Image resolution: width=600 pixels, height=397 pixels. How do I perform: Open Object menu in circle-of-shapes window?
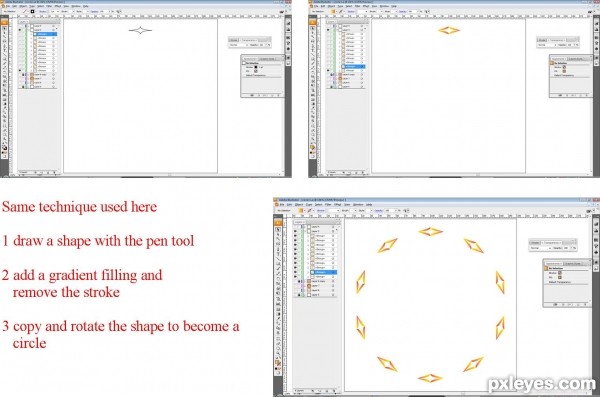point(299,204)
